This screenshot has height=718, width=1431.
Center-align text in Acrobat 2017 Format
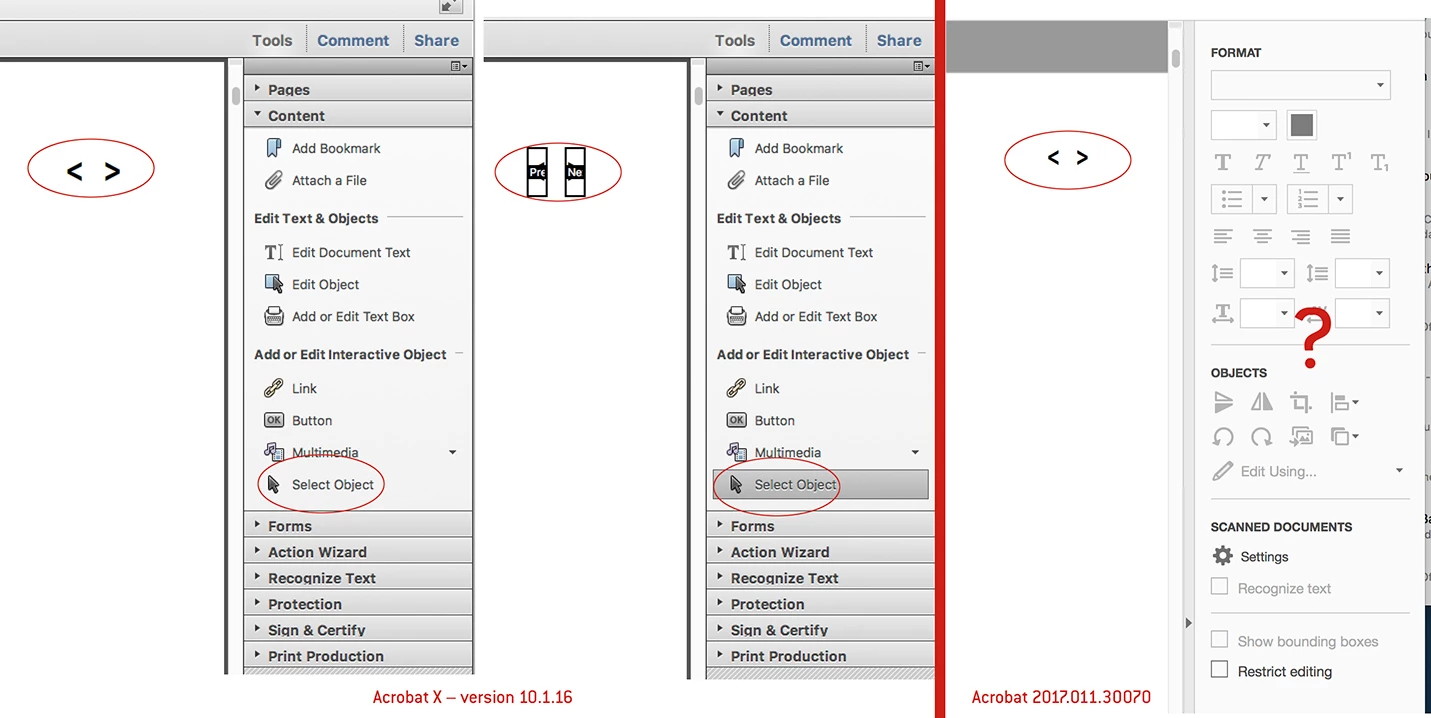coord(1262,237)
